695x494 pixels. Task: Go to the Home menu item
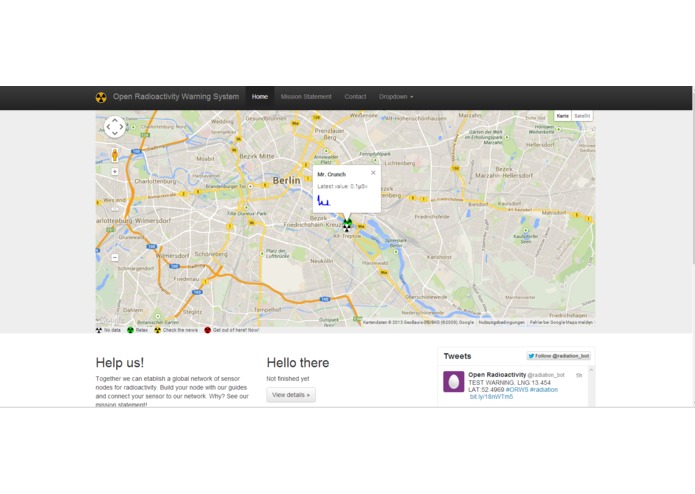click(260, 97)
